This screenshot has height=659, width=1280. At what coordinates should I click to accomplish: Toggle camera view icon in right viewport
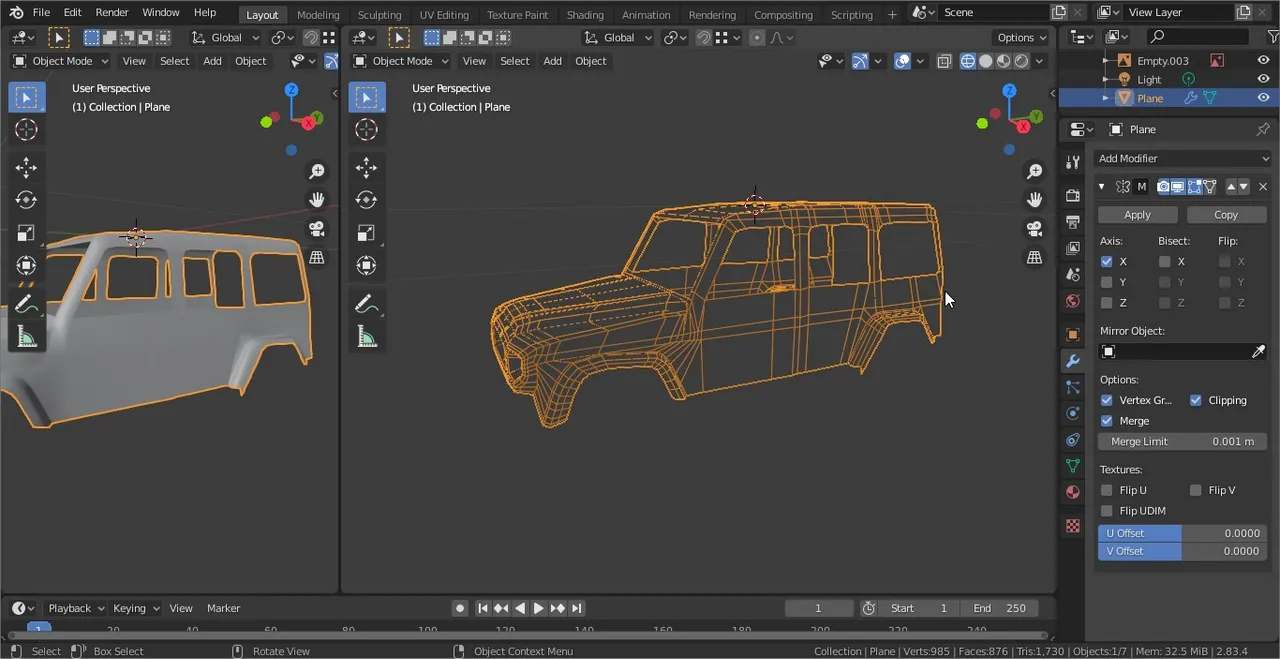point(1035,229)
